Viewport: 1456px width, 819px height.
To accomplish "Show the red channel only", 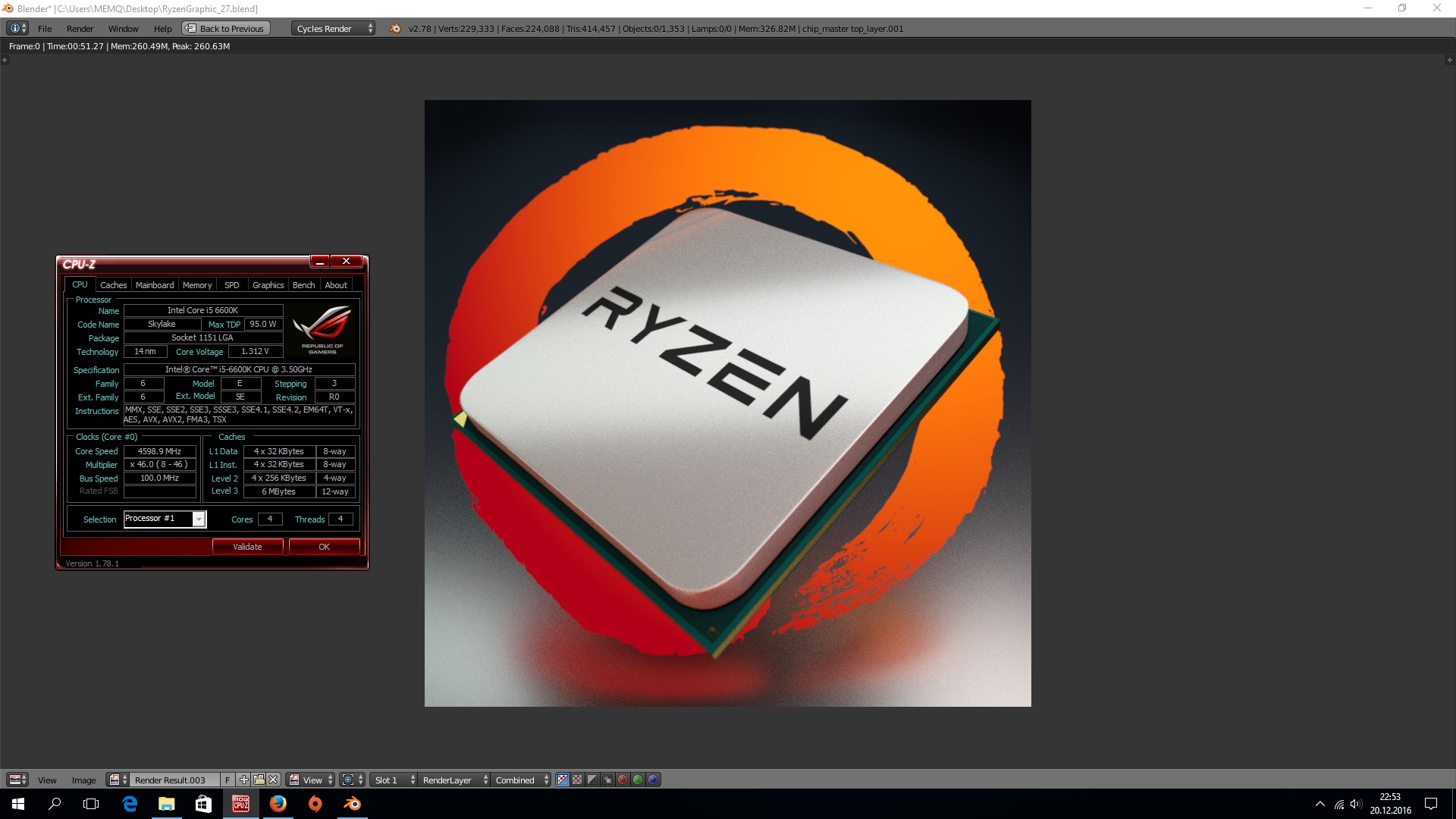I will pyautogui.click(x=623, y=780).
